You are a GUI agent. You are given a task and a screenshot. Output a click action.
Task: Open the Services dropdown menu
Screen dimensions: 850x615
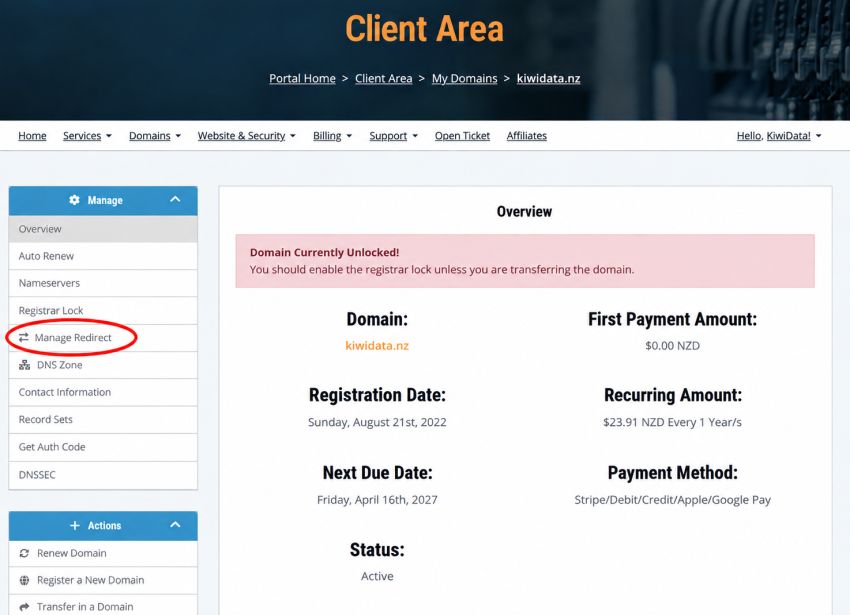(x=87, y=136)
